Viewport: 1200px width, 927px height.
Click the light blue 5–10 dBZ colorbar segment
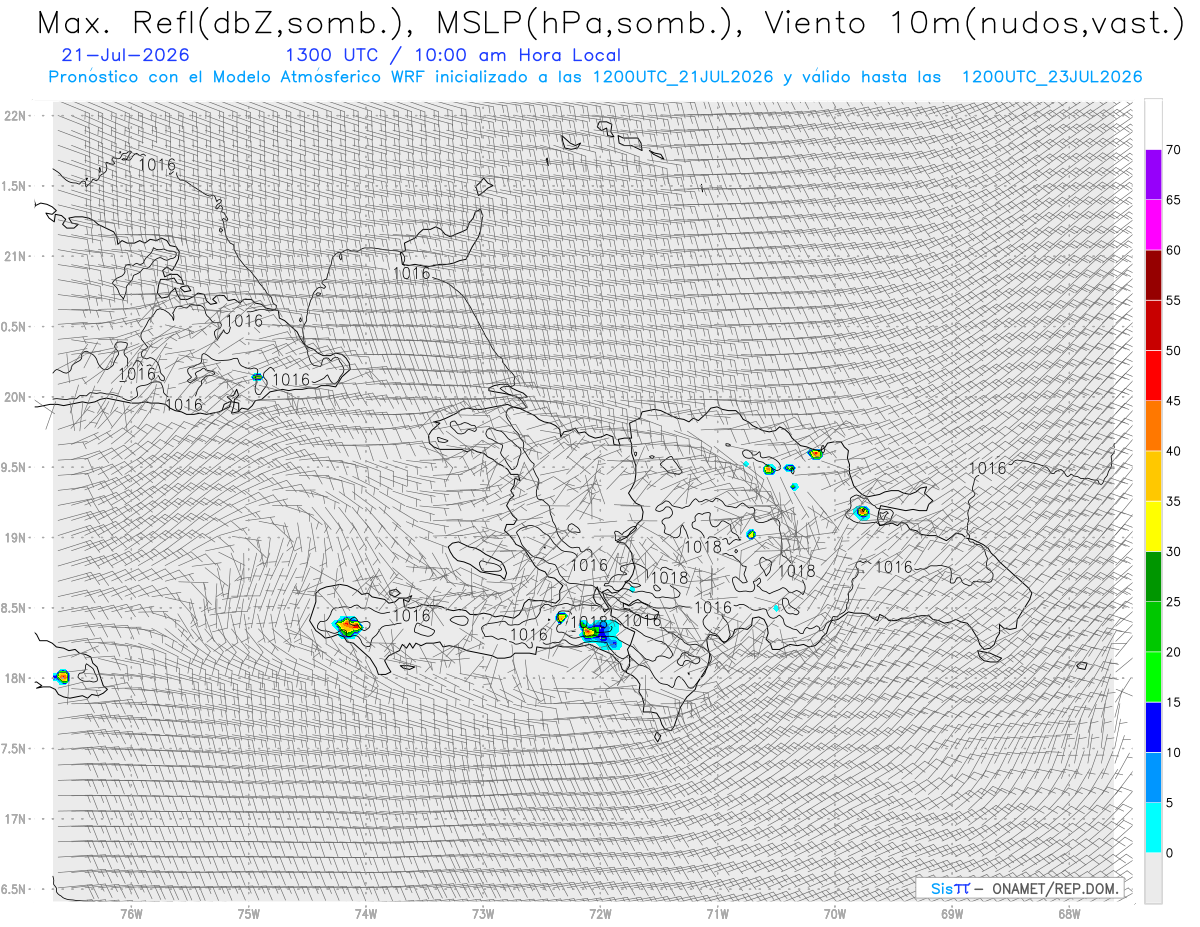pos(1153,777)
